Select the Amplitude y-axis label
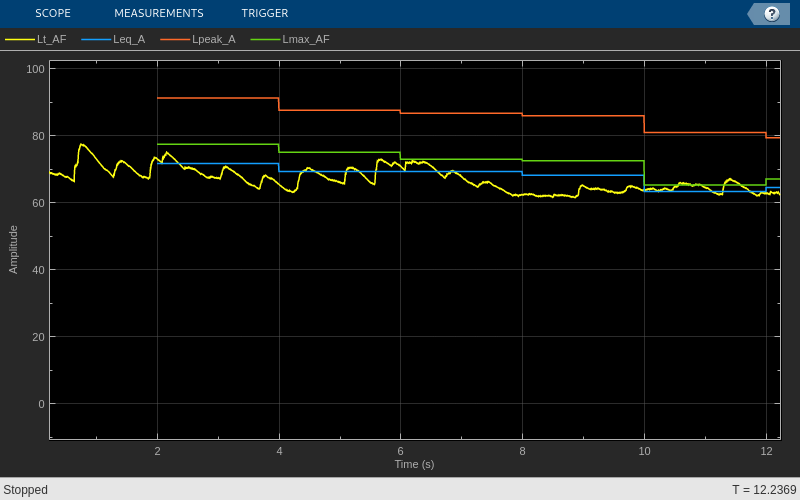This screenshot has height=500, width=800. (x=13, y=249)
